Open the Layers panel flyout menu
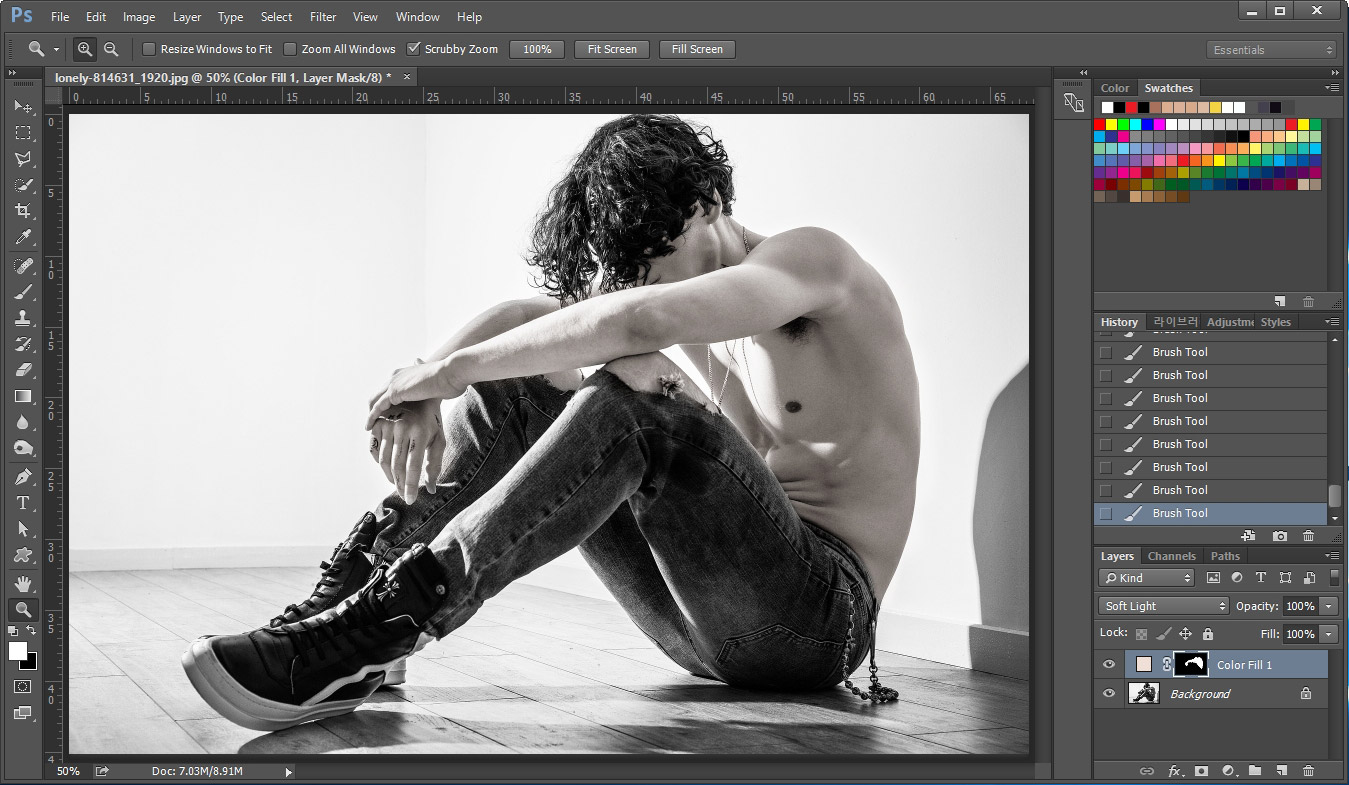Screen dimensions: 1349x785 [1332, 555]
